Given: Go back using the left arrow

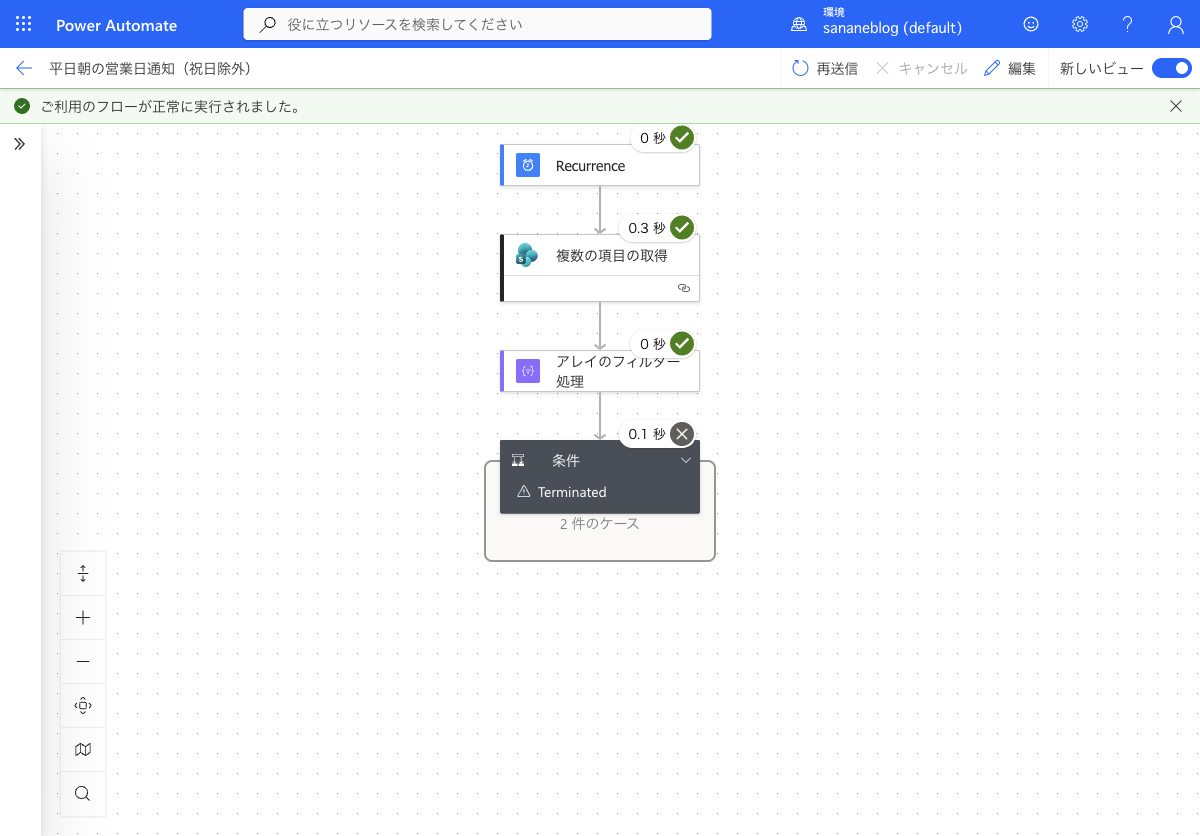Looking at the screenshot, I should [24, 68].
